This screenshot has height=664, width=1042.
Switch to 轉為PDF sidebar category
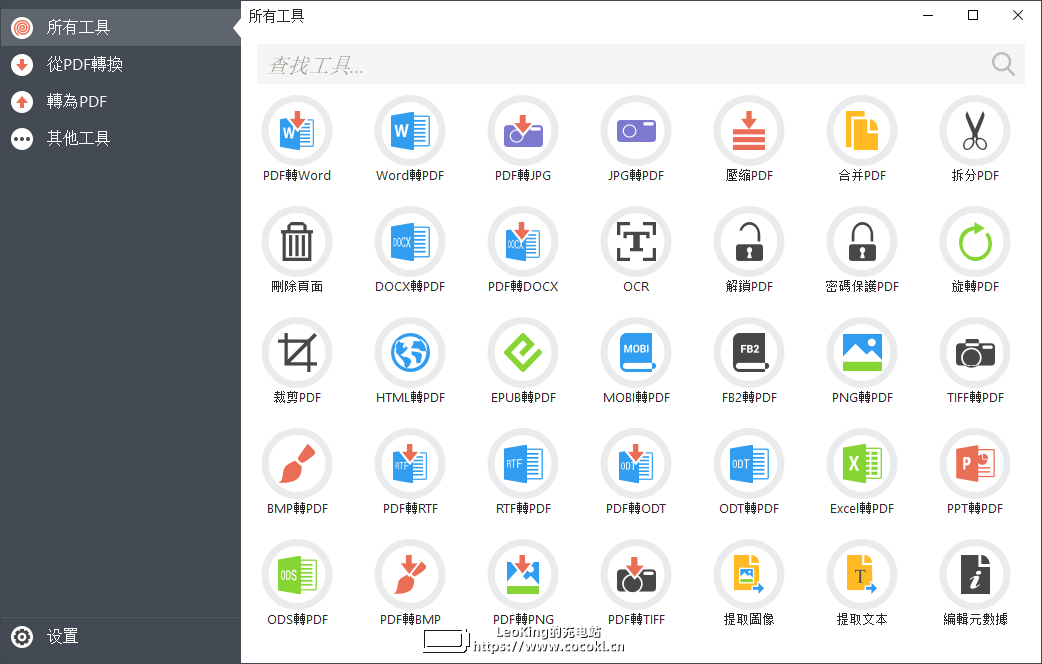[120, 102]
